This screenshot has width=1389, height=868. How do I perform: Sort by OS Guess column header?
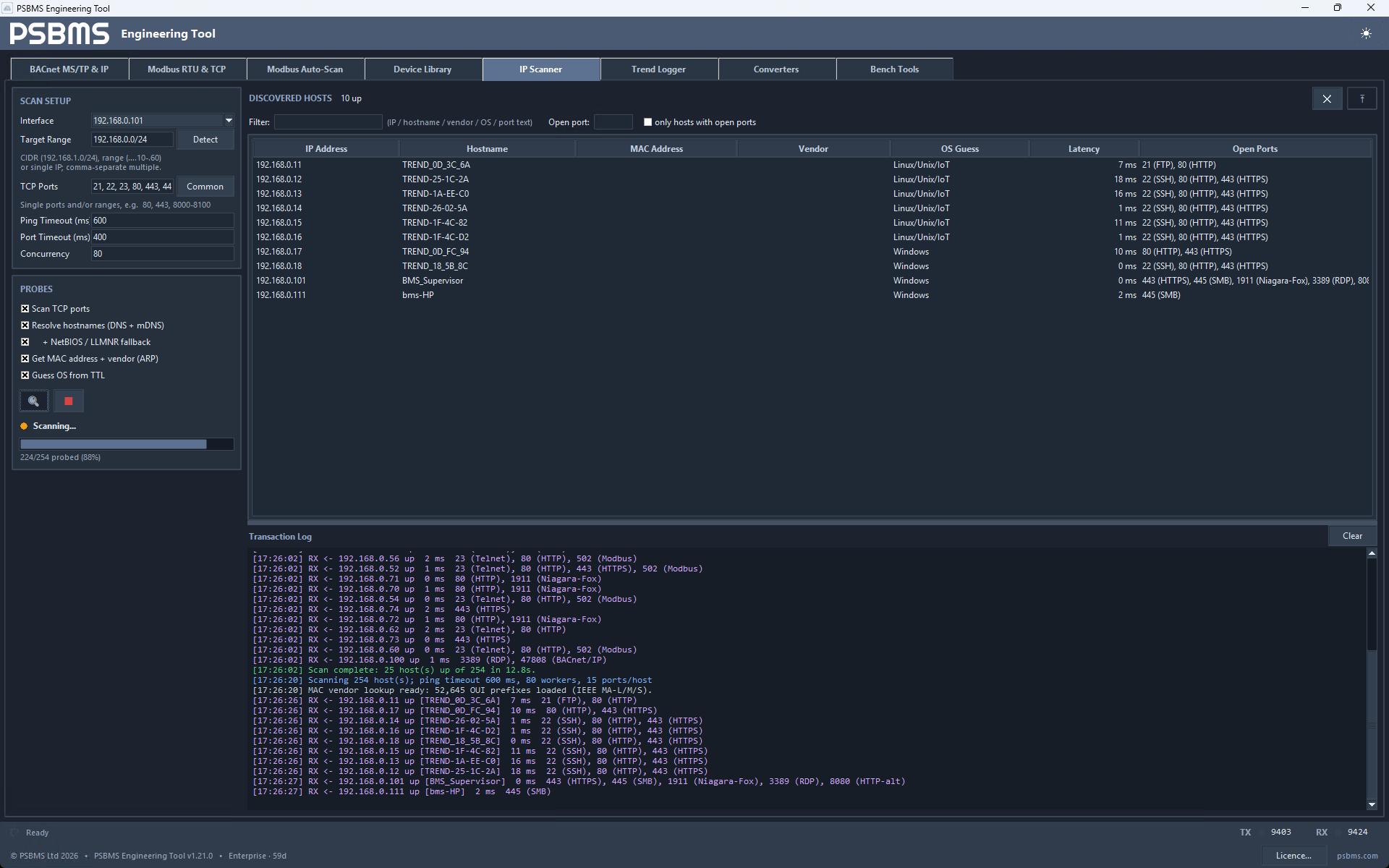click(959, 149)
